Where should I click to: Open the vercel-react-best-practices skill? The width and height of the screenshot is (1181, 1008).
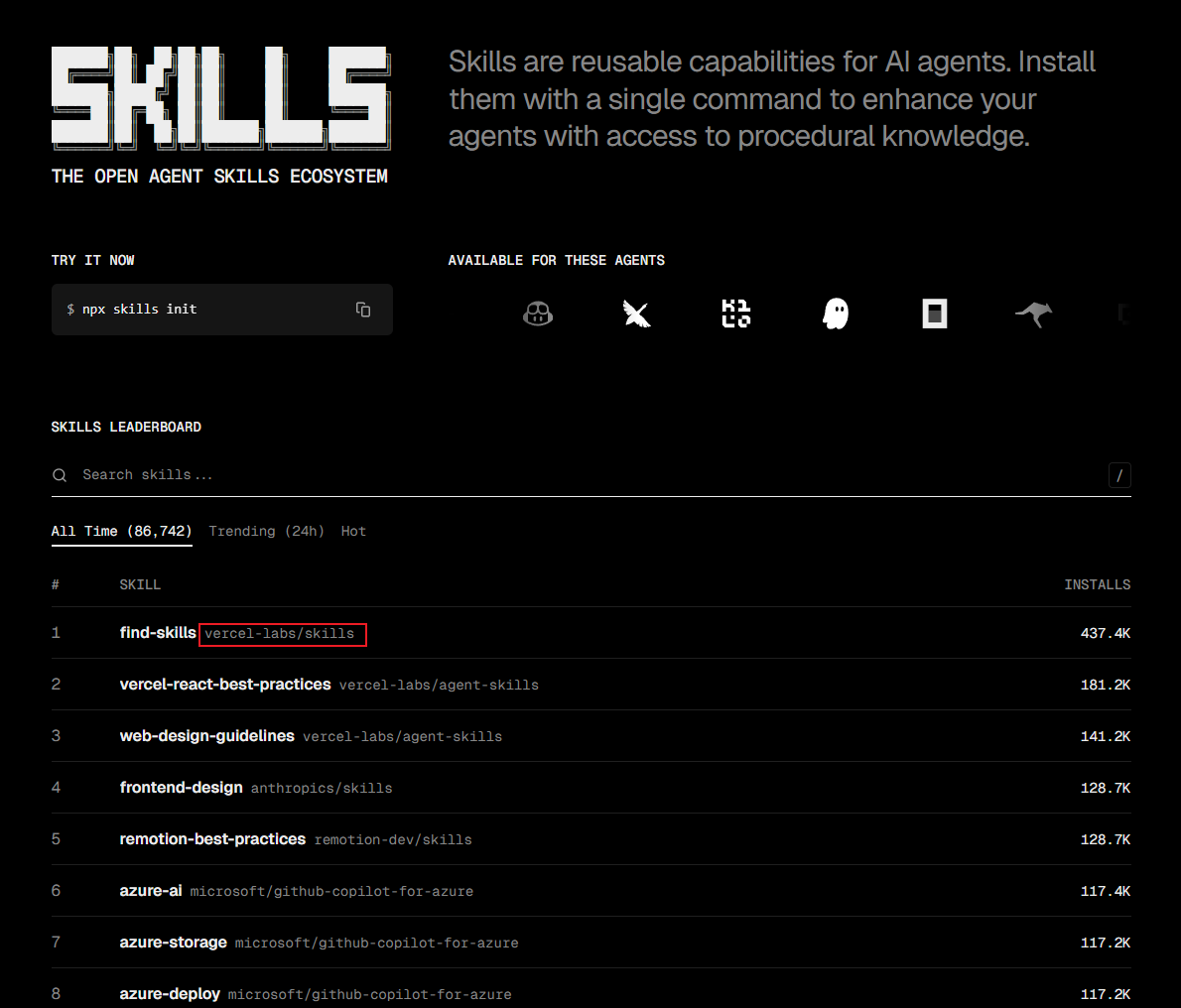click(225, 685)
